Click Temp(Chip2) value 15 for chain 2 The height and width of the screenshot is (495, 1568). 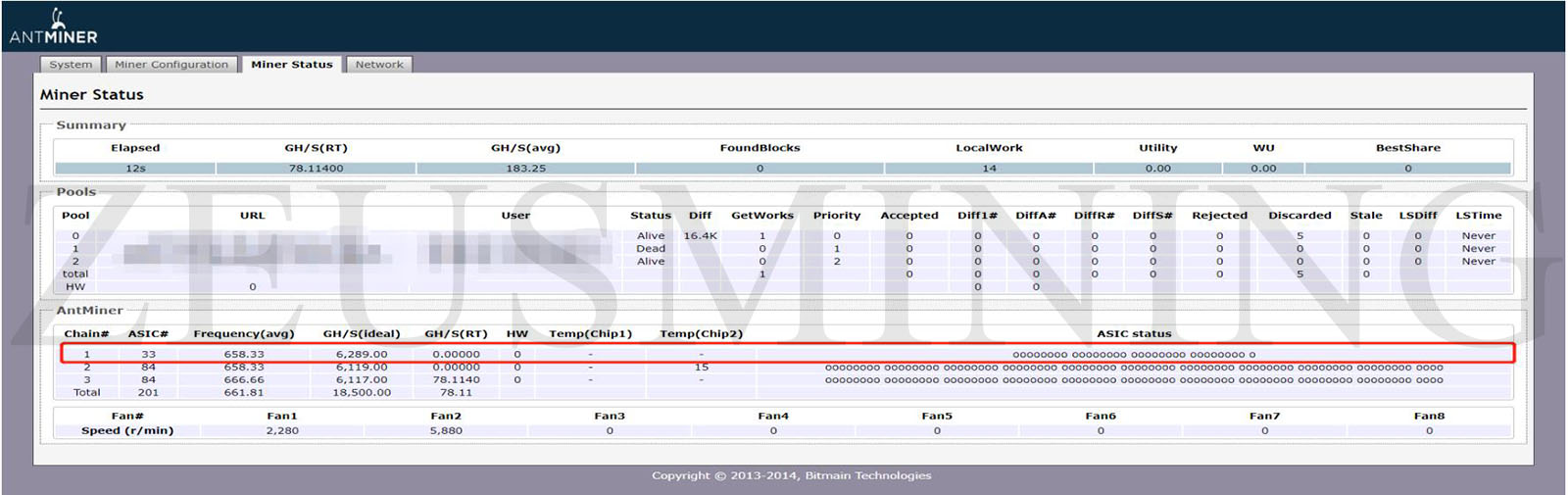(x=701, y=368)
